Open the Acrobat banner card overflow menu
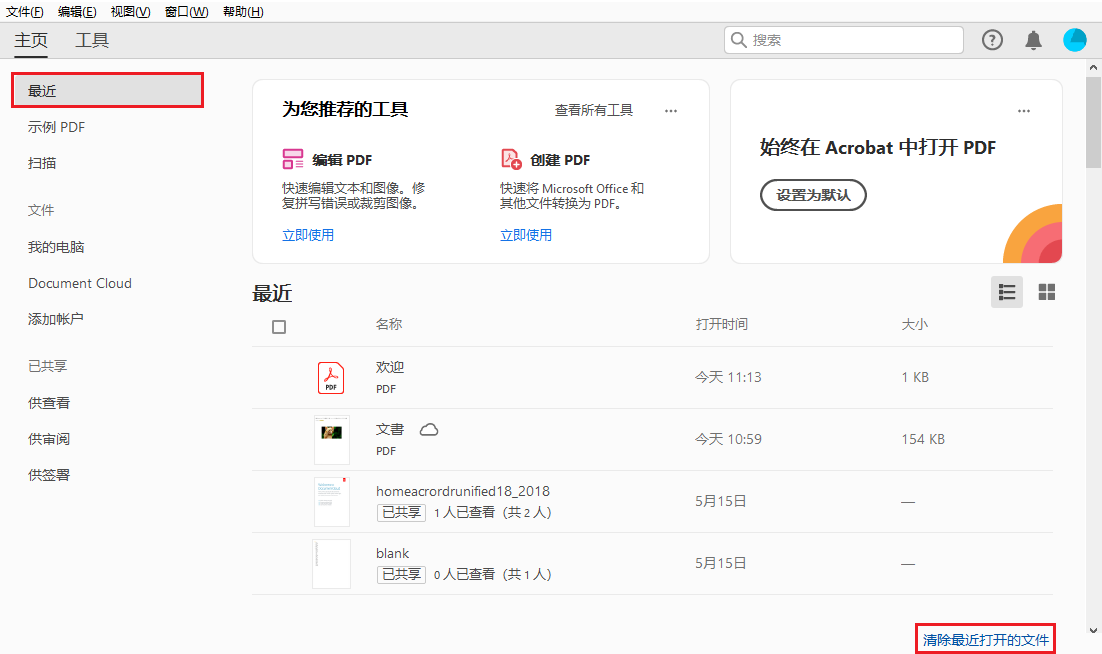The image size is (1102, 654). coord(1023,110)
